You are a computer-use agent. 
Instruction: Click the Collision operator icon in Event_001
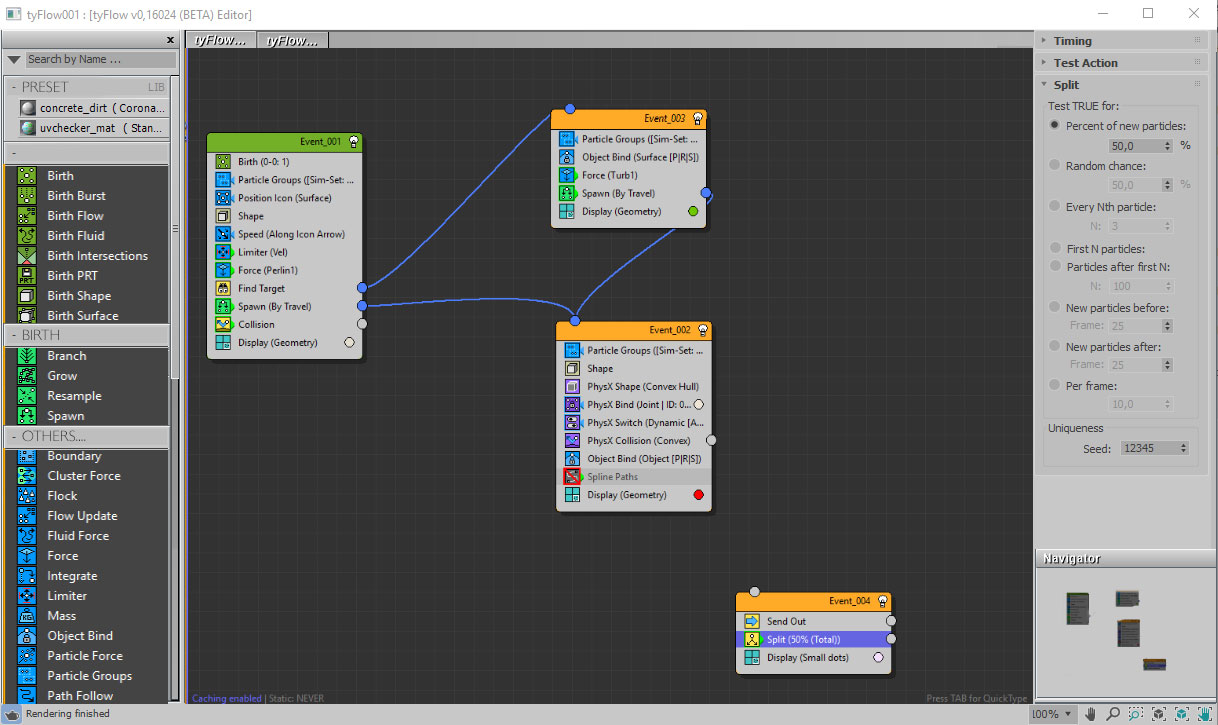click(223, 324)
